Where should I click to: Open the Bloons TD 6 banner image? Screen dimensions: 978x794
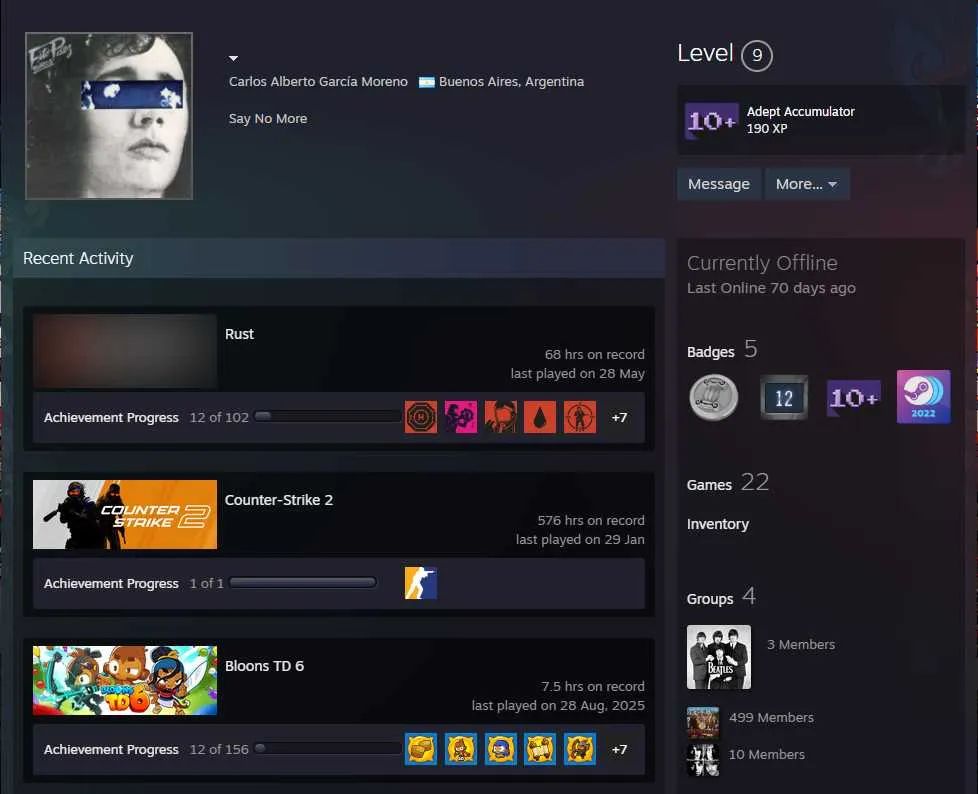point(125,680)
